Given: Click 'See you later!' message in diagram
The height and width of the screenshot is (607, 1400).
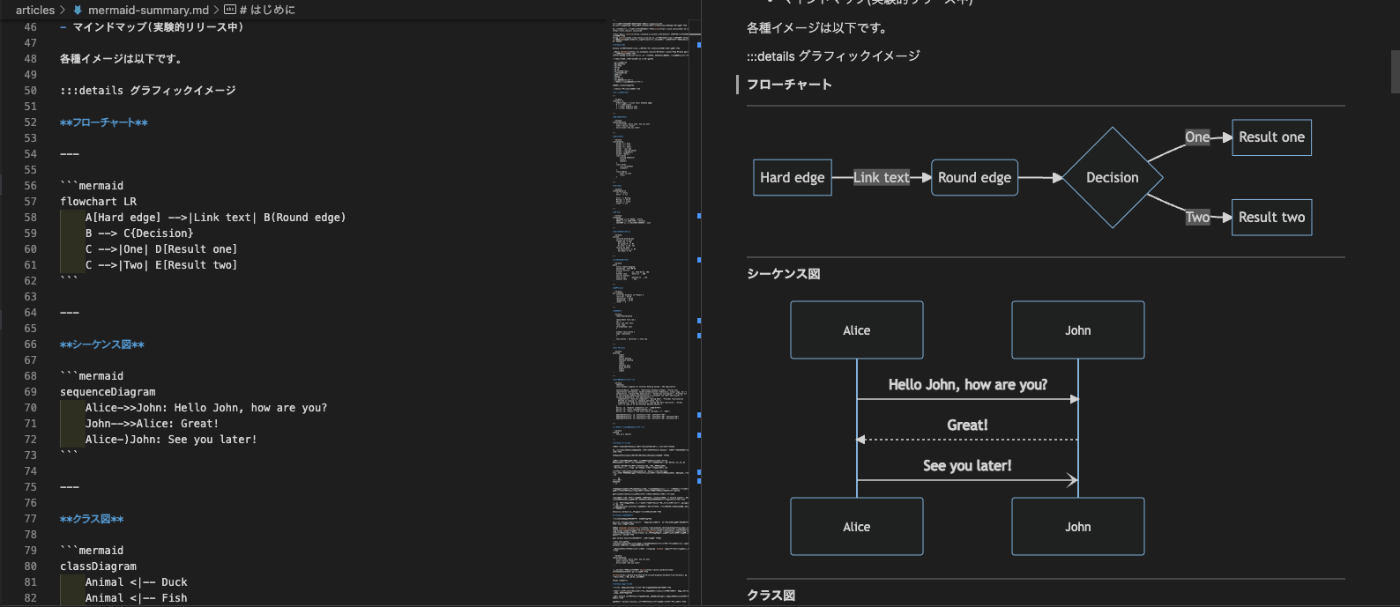Looking at the screenshot, I should (967, 466).
